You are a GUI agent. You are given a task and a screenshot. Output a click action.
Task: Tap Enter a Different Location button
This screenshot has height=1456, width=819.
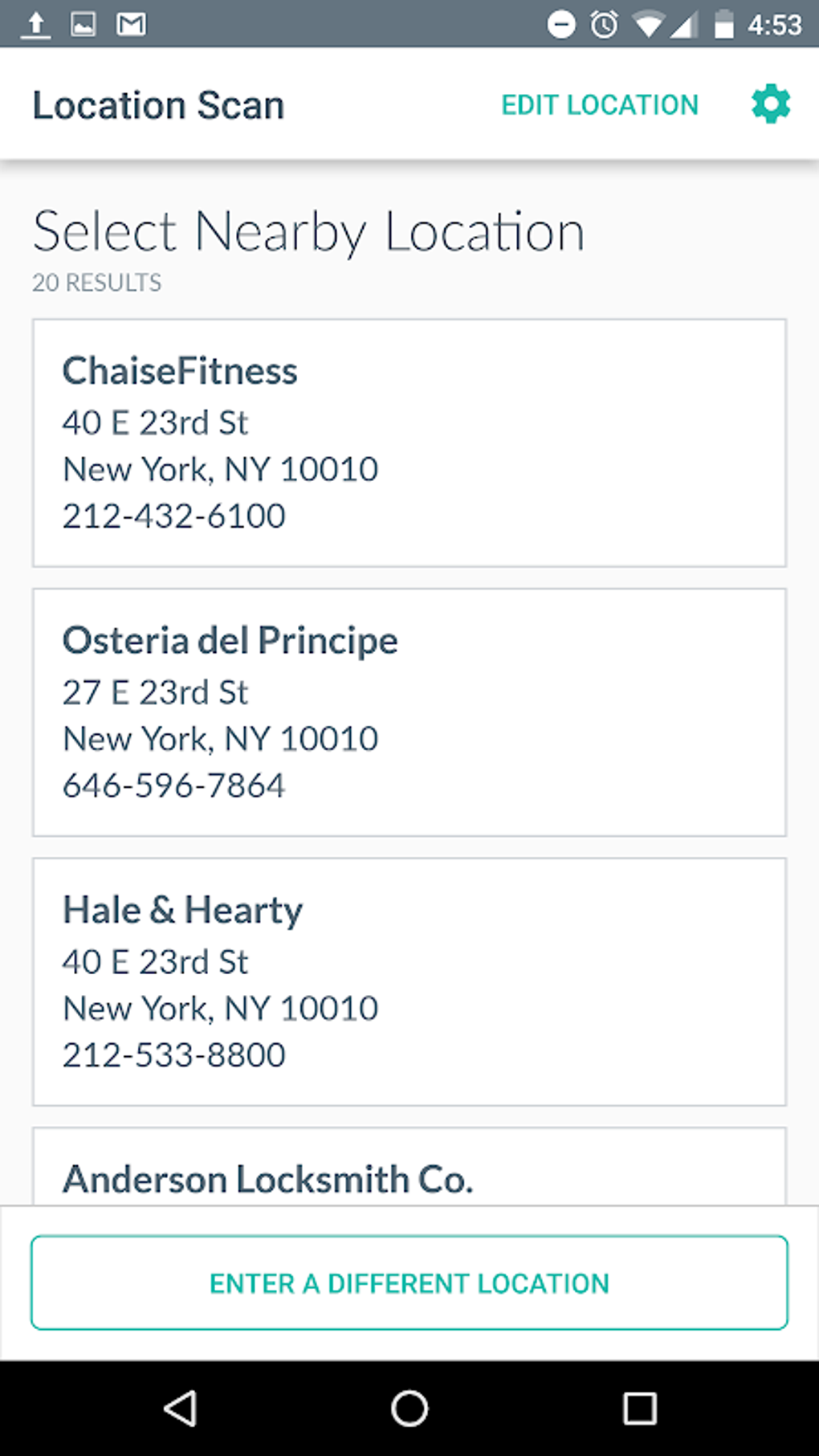409,1283
